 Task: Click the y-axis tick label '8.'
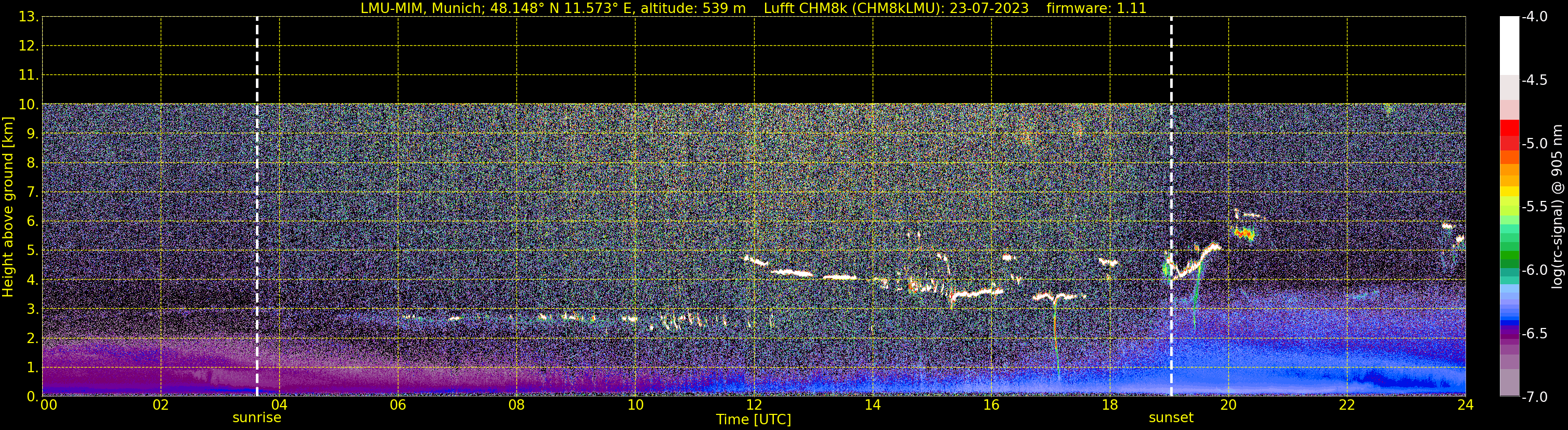tap(32, 162)
